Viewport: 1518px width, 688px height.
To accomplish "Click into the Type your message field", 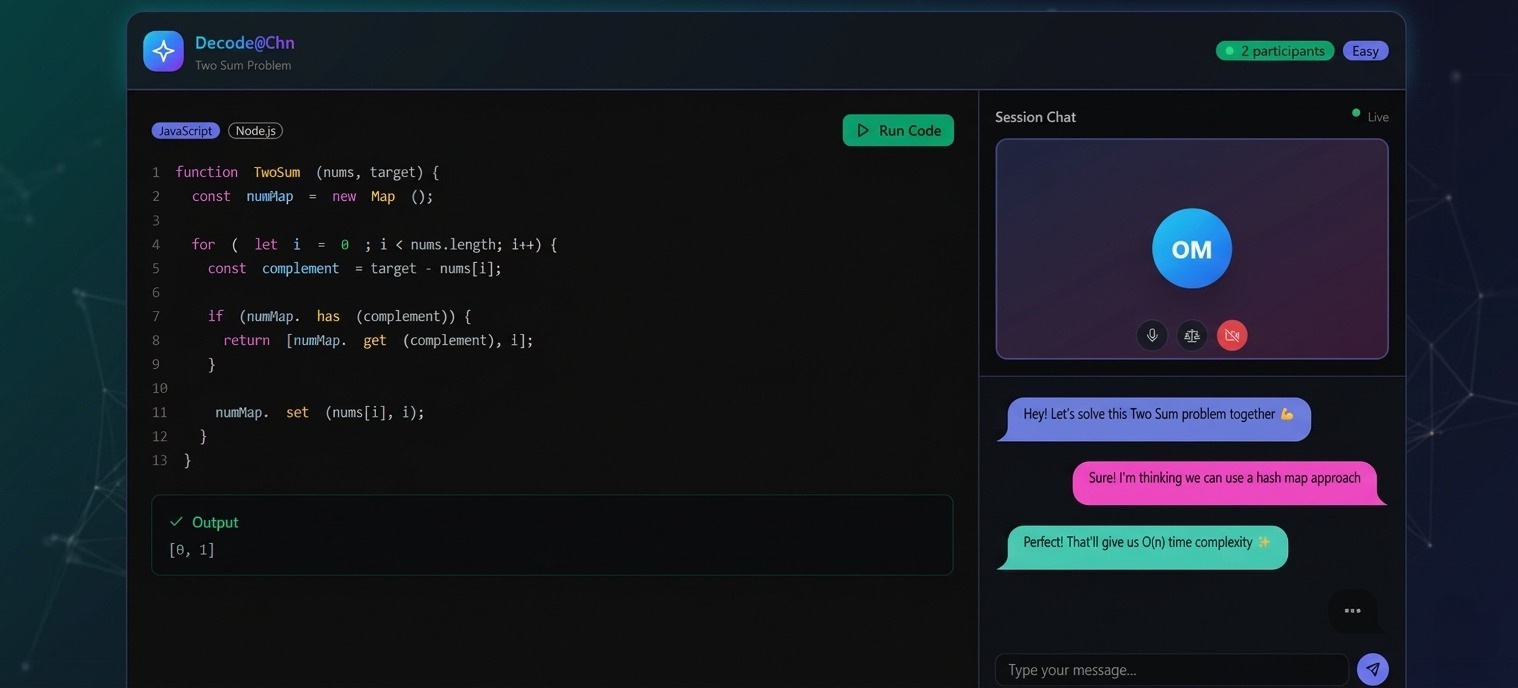I will (x=1170, y=670).
